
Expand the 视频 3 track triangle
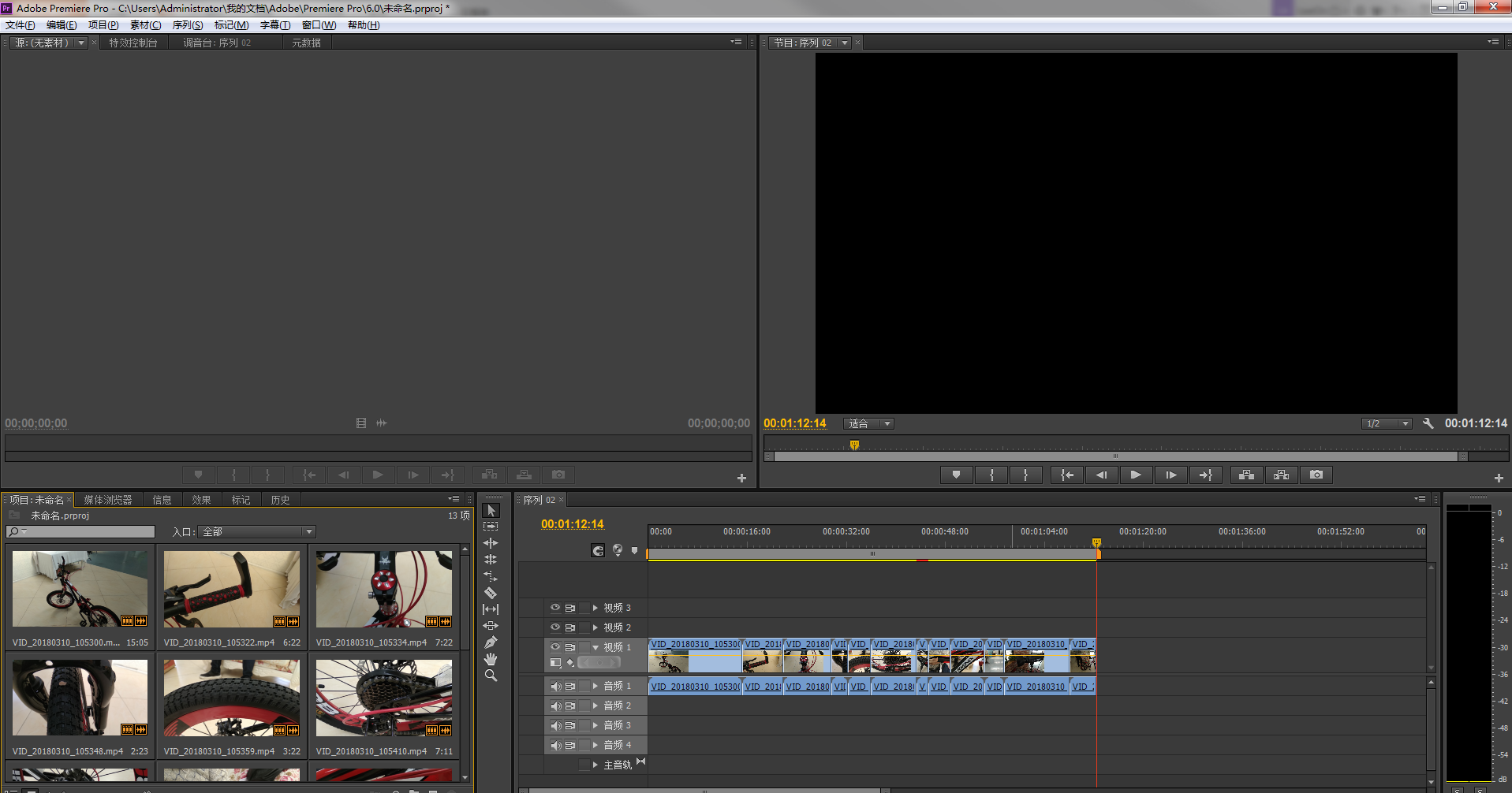(x=595, y=608)
